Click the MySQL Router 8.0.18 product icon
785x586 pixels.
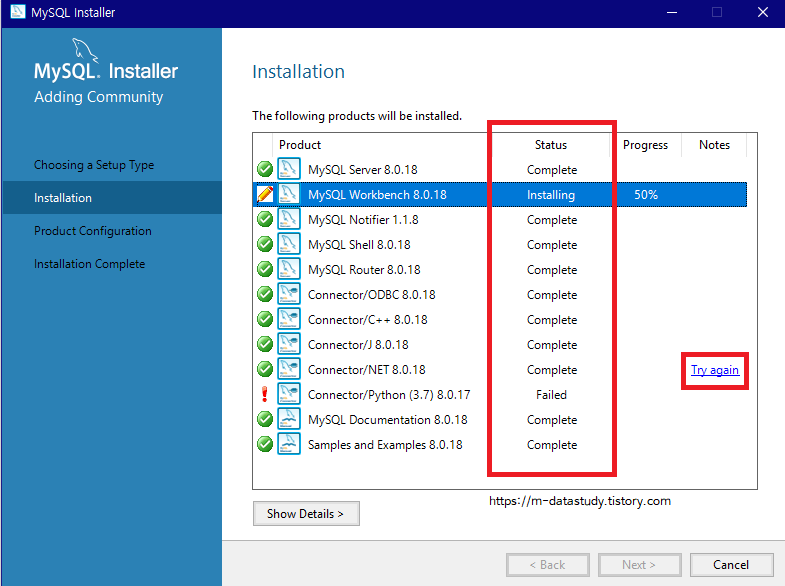[289, 269]
